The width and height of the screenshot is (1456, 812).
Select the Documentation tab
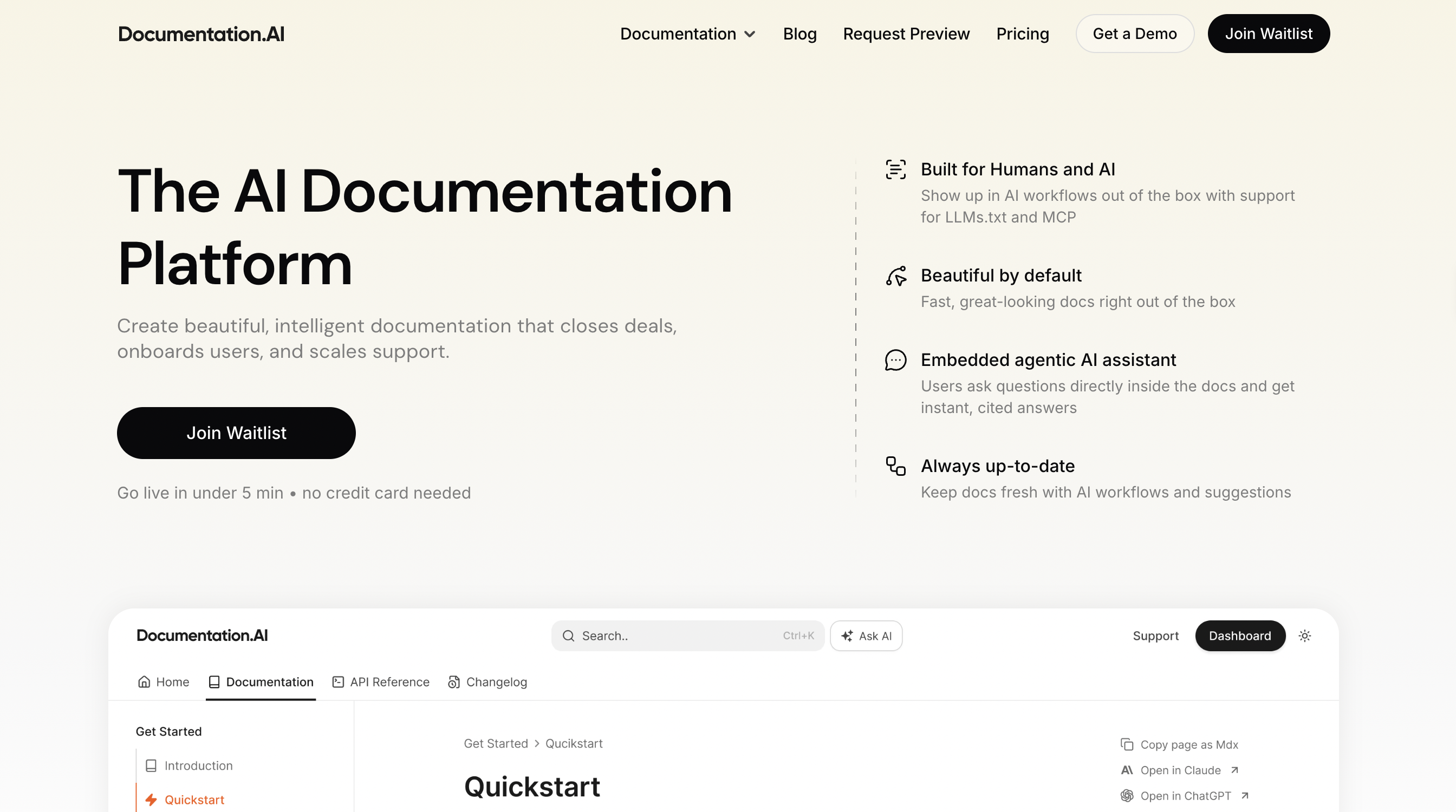tap(261, 682)
